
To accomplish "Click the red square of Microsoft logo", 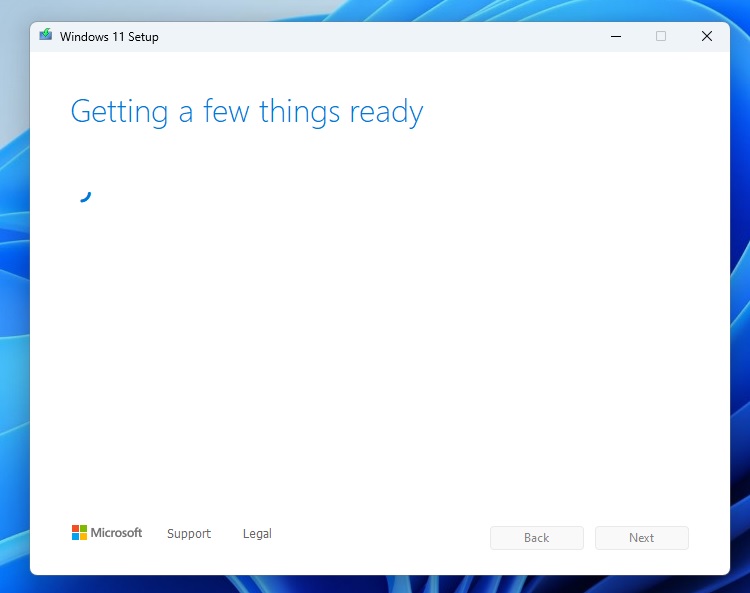I will (75, 529).
